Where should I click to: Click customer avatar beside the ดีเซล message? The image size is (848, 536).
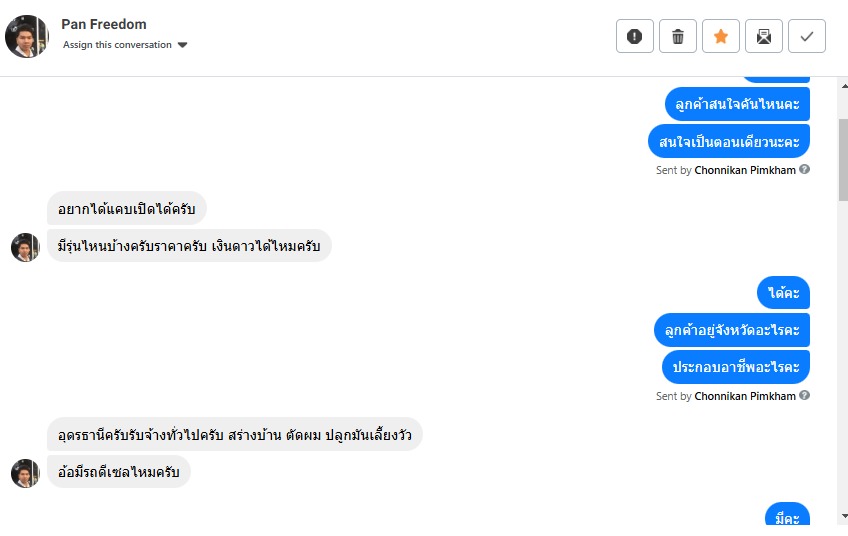pyautogui.click(x=25, y=473)
